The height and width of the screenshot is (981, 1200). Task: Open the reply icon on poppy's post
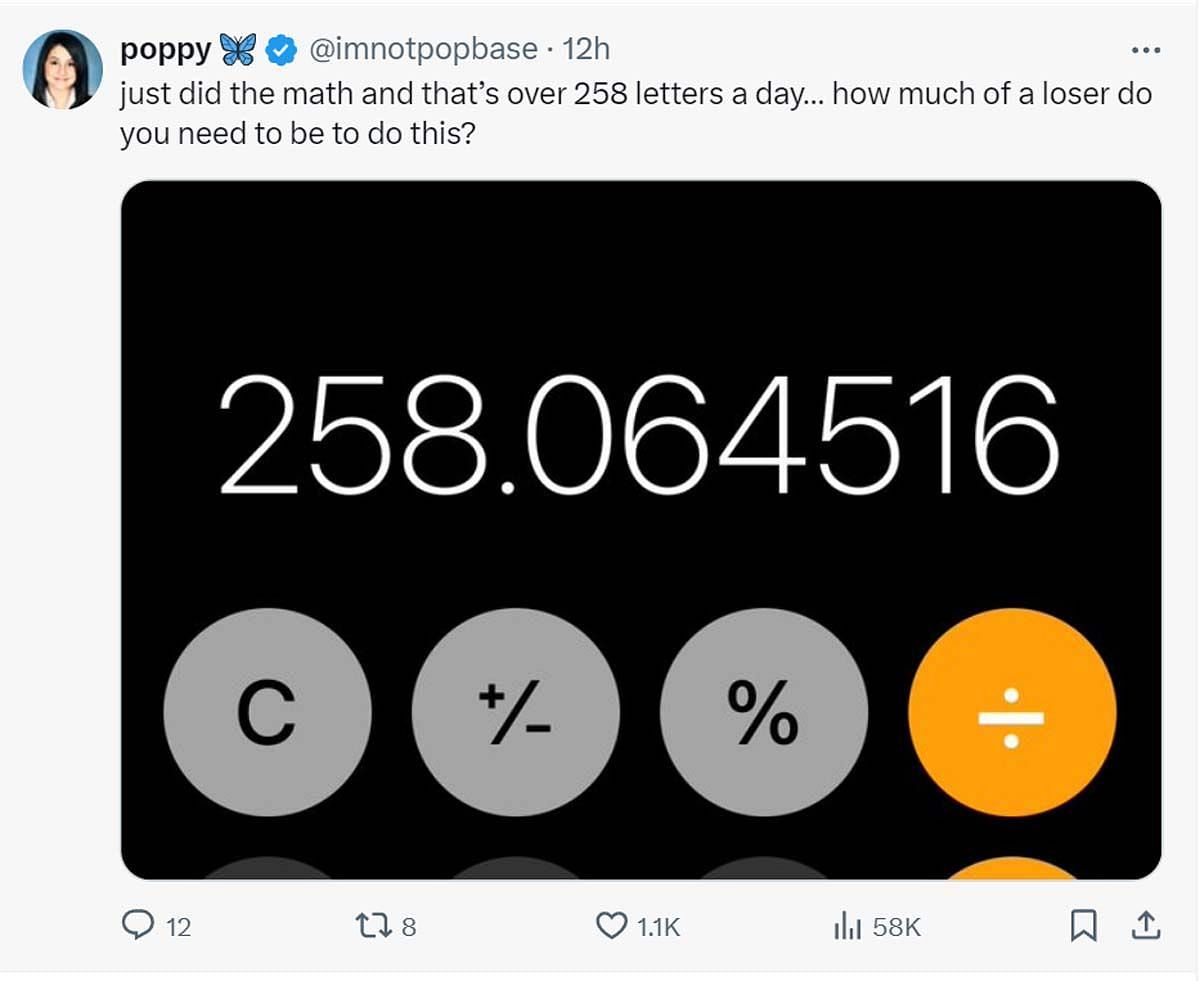[x=135, y=927]
